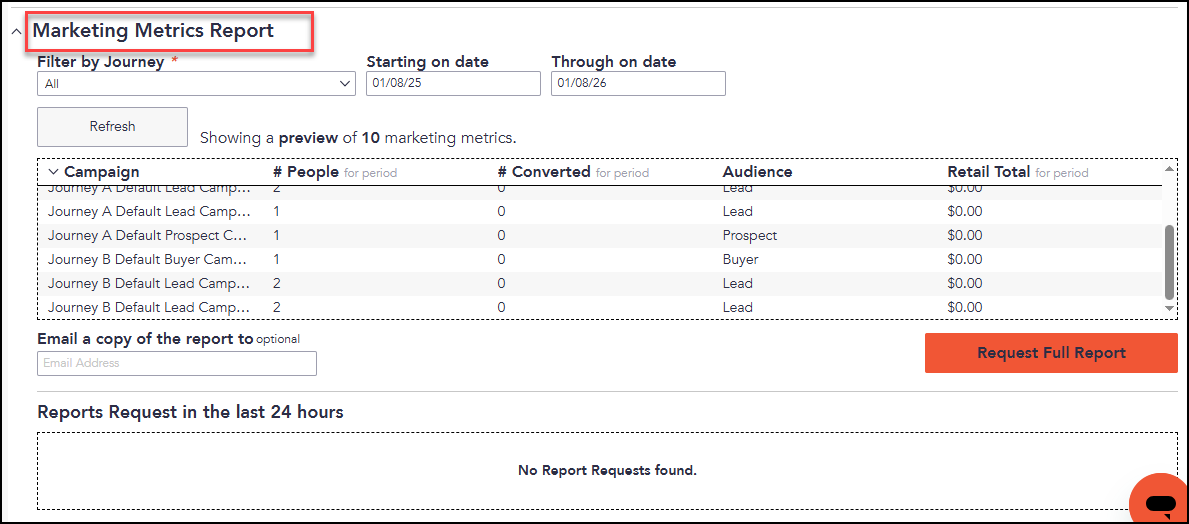Click the Starting on date field

[453, 83]
